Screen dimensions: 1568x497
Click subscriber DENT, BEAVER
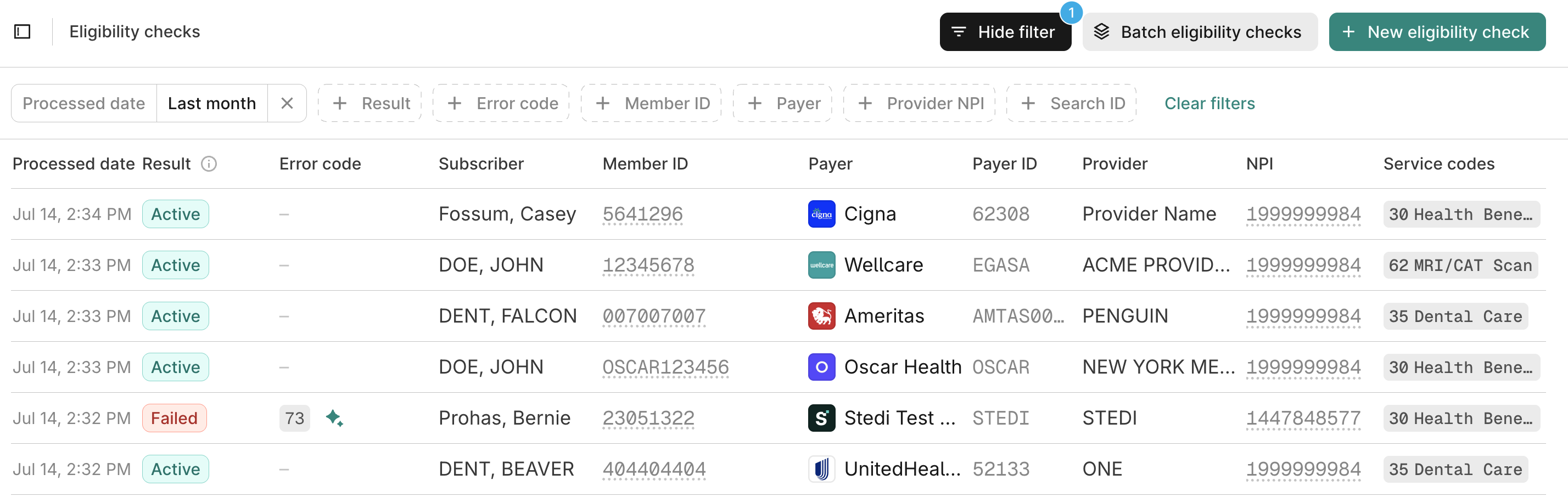point(506,469)
